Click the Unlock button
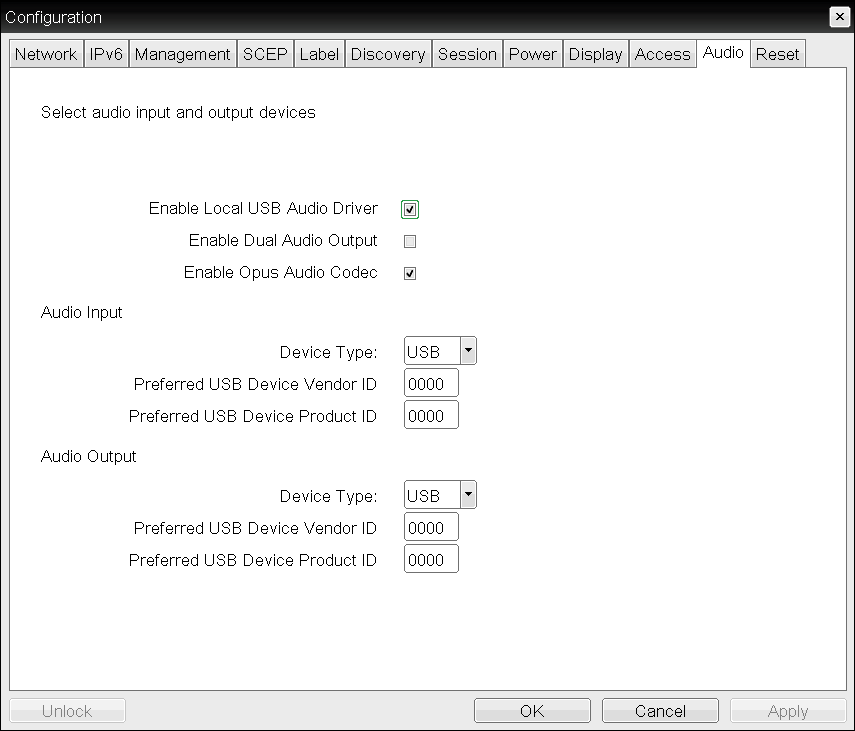855x731 pixels. [x=68, y=710]
